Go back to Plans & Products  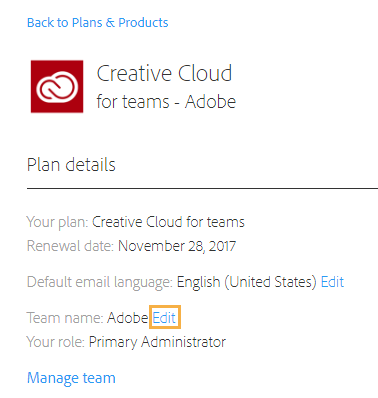click(98, 23)
